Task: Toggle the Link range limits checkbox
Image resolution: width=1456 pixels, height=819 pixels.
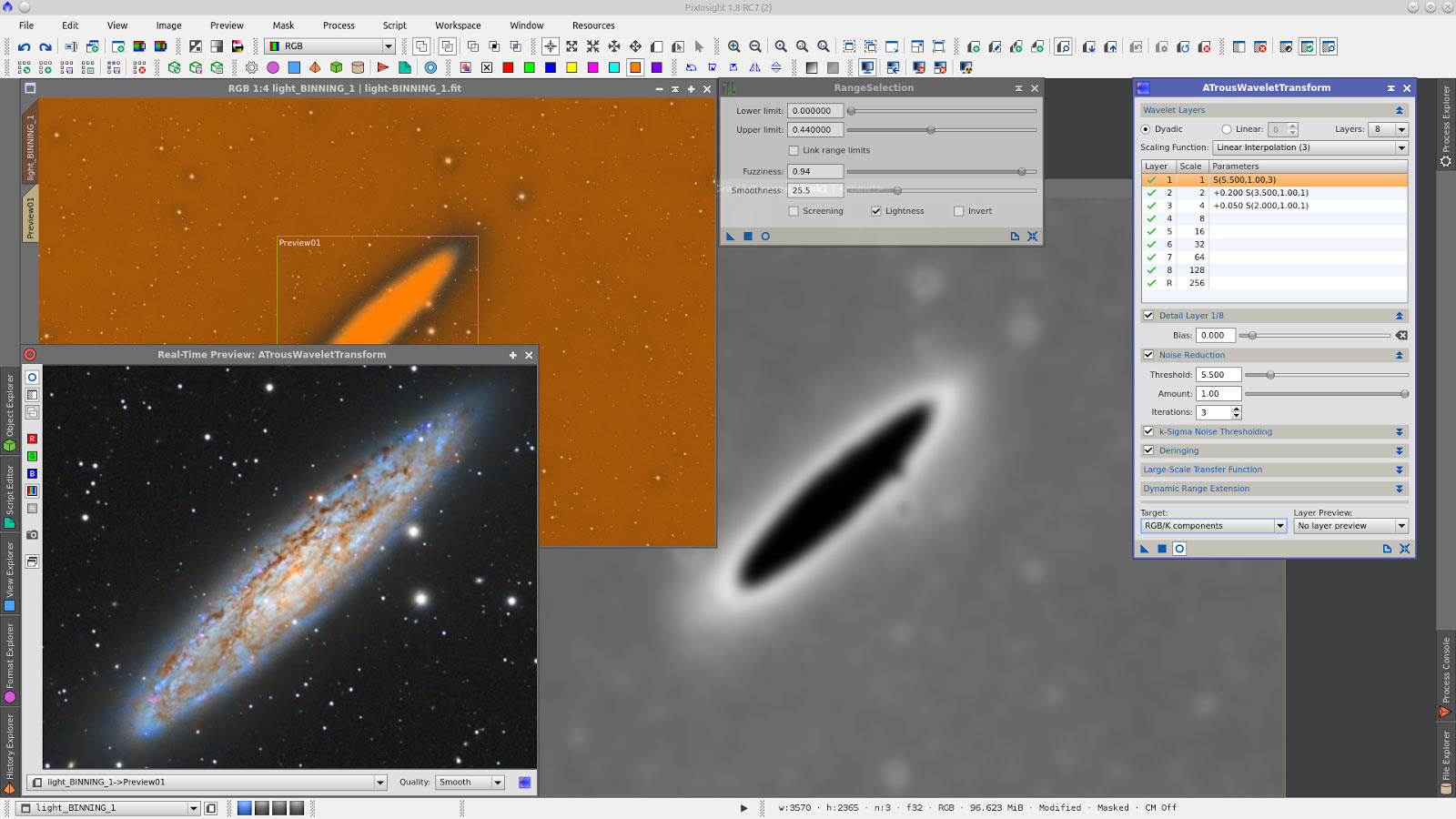Action: tap(794, 150)
